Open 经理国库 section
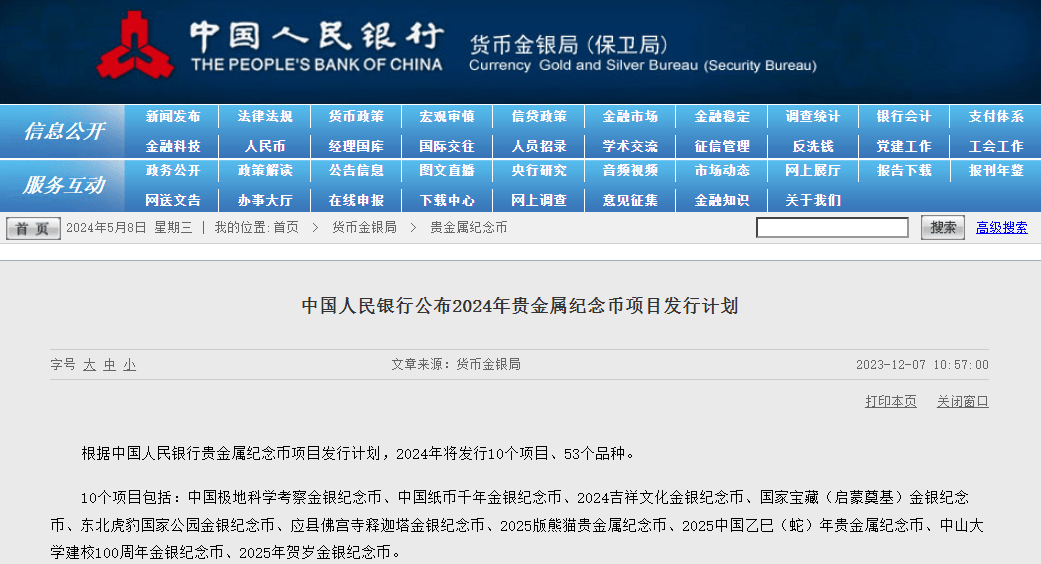The width and height of the screenshot is (1041, 564). click(356, 146)
